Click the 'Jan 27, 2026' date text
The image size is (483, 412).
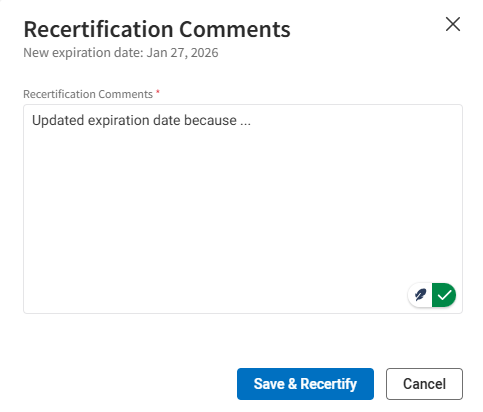[182, 53]
